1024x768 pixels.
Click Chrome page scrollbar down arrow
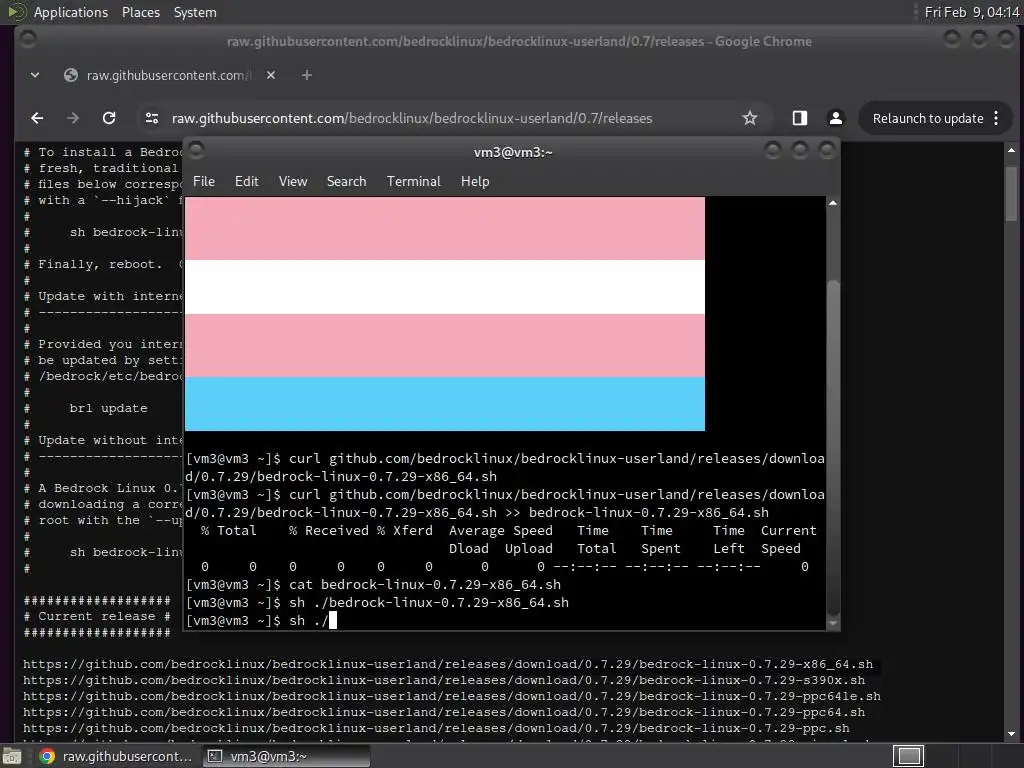(1011, 735)
